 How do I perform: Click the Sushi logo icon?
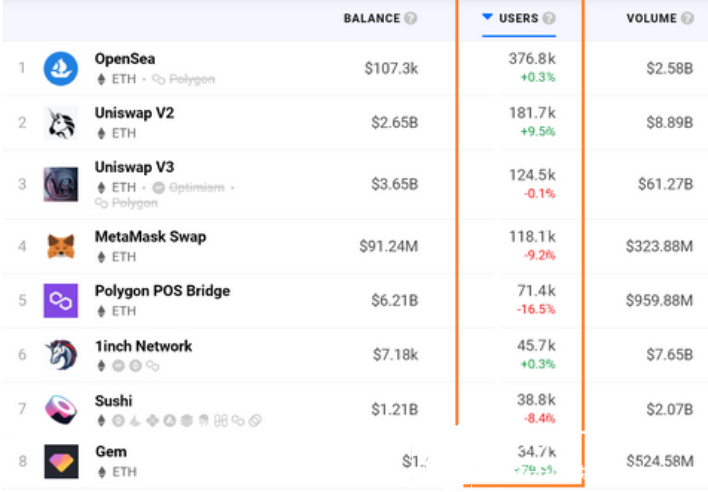click(x=61, y=409)
